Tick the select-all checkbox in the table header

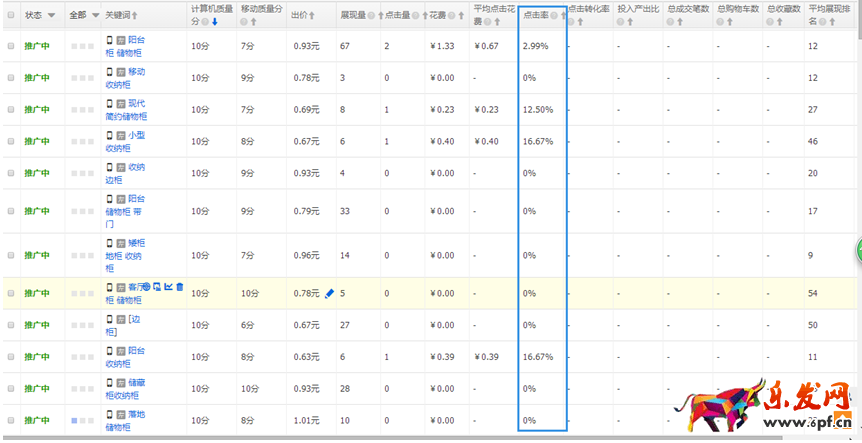pos(11,15)
